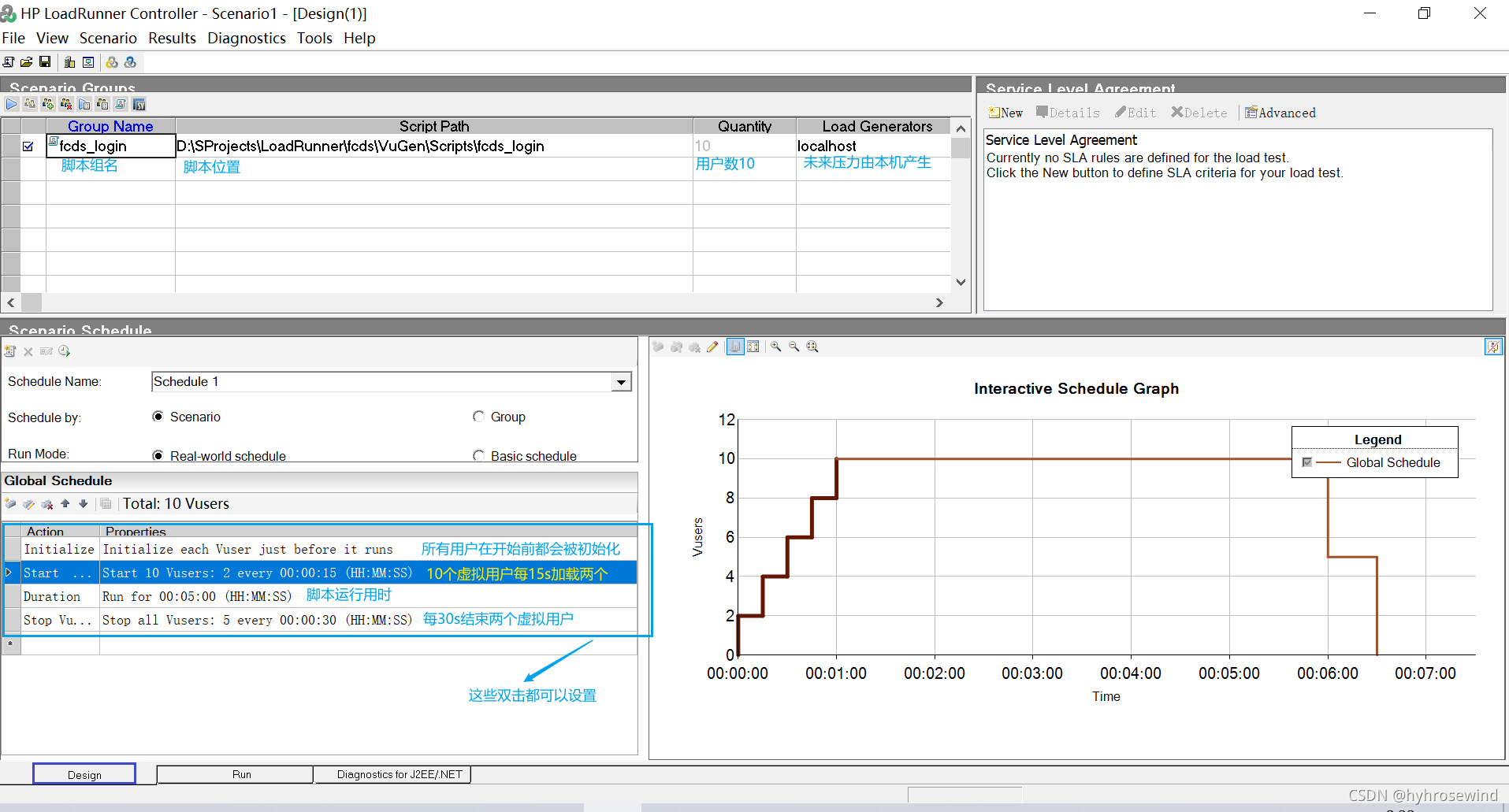
Task: Click the graph Zoom Reset magnifier icon
Action: pyautogui.click(x=812, y=347)
